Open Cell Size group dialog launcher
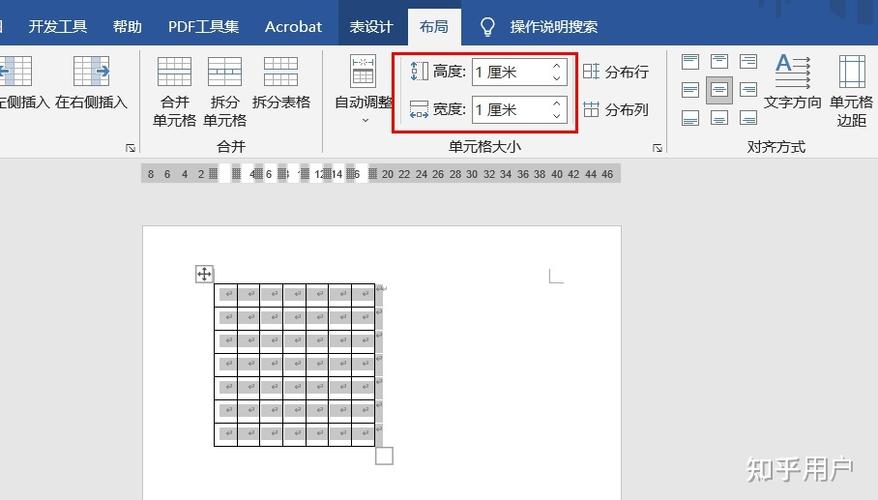 657,148
